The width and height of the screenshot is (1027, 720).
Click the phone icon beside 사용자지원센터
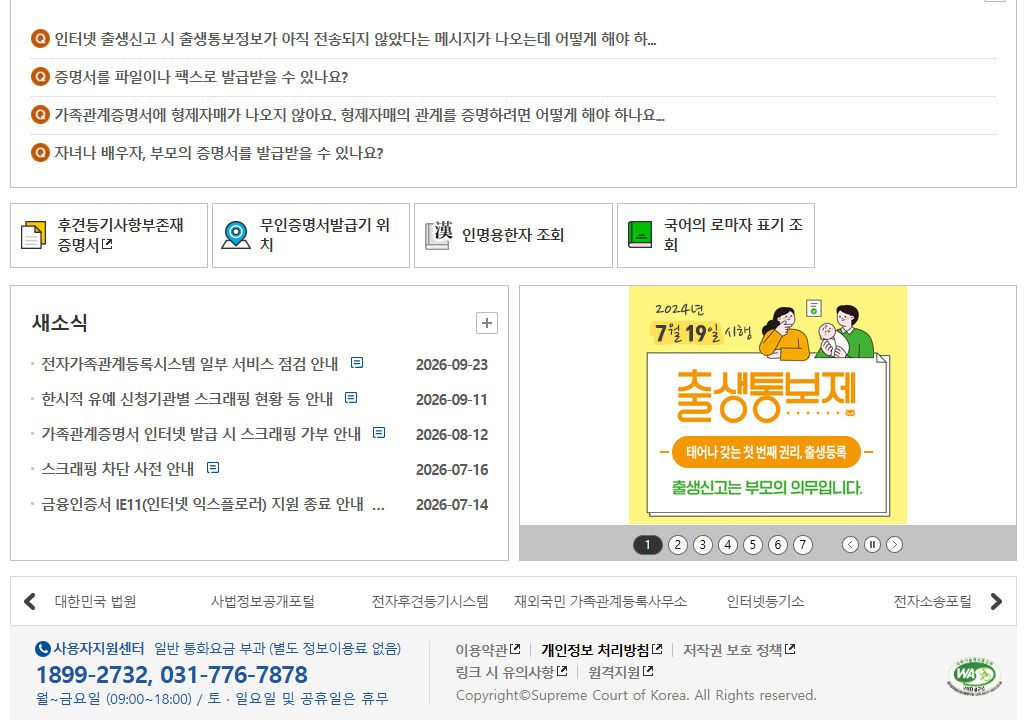[x=43, y=649]
